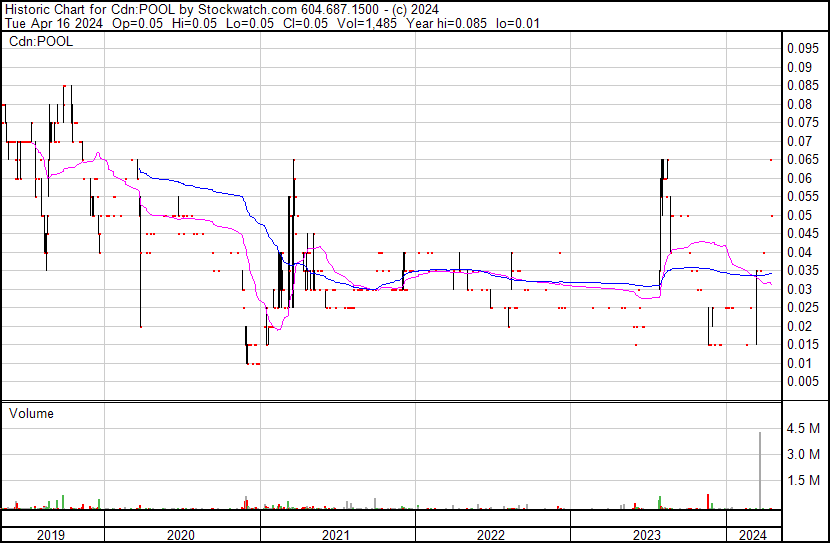This screenshot has height=543, width=830.
Task: Click the 0.085 price axis value
Action: [803, 86]
